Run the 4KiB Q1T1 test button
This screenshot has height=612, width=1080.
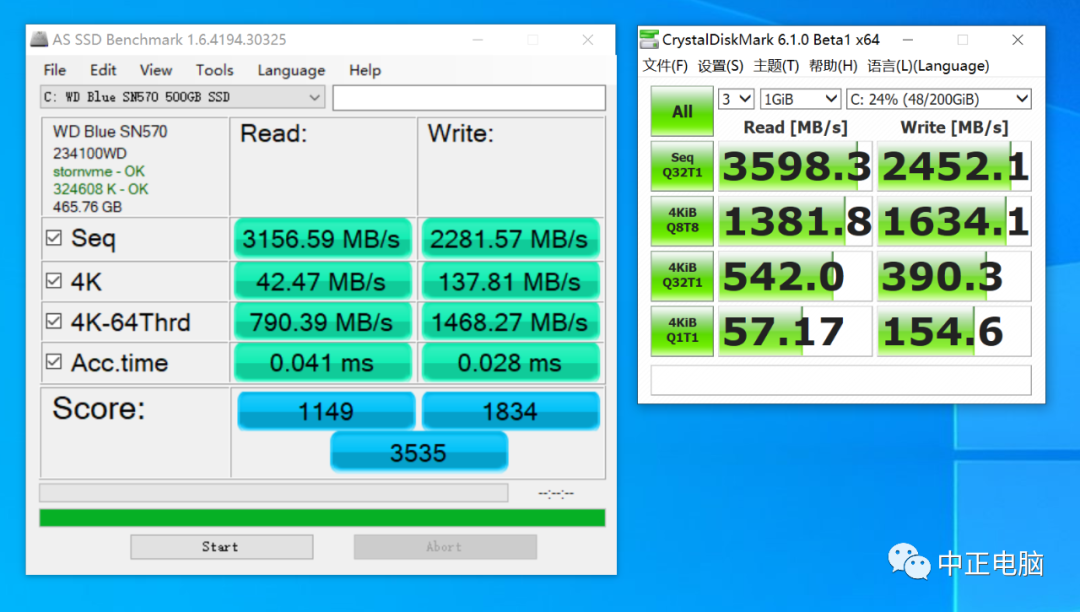(682, 331)
